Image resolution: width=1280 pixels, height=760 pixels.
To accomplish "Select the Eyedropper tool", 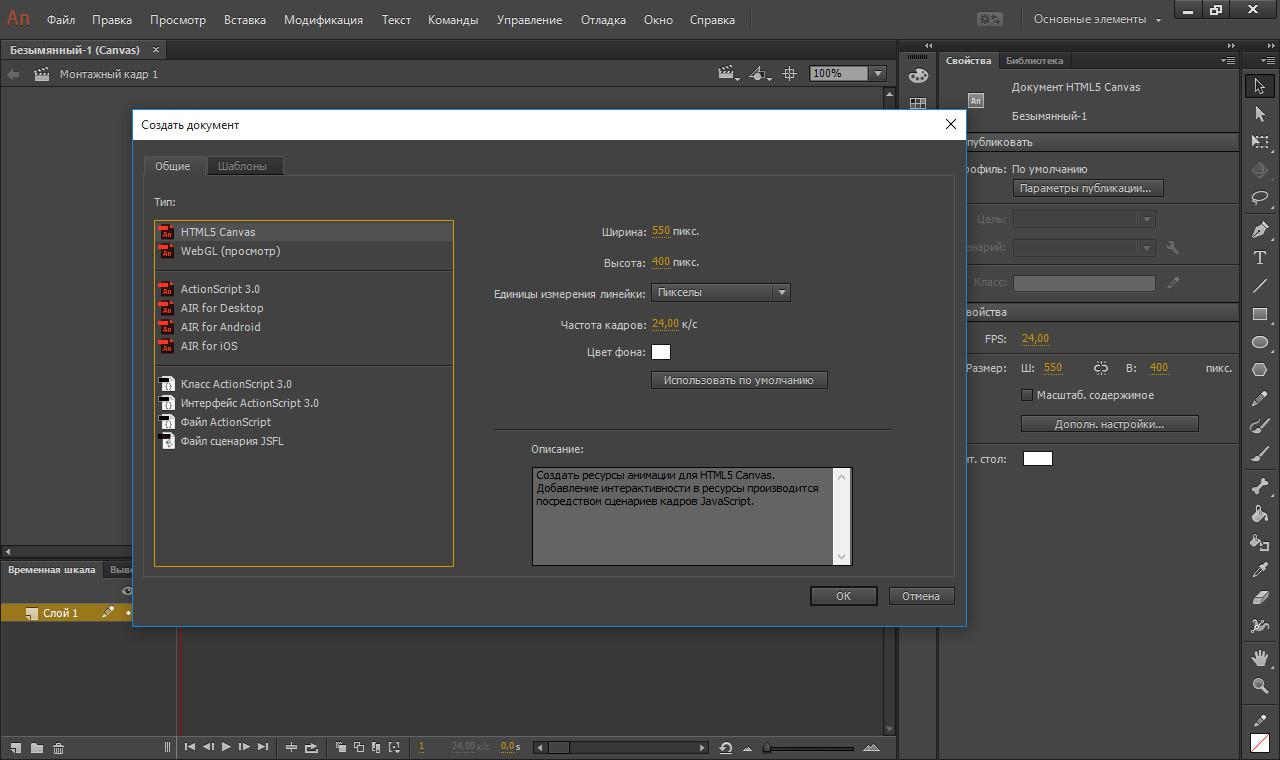I will tap(1260, 570).
